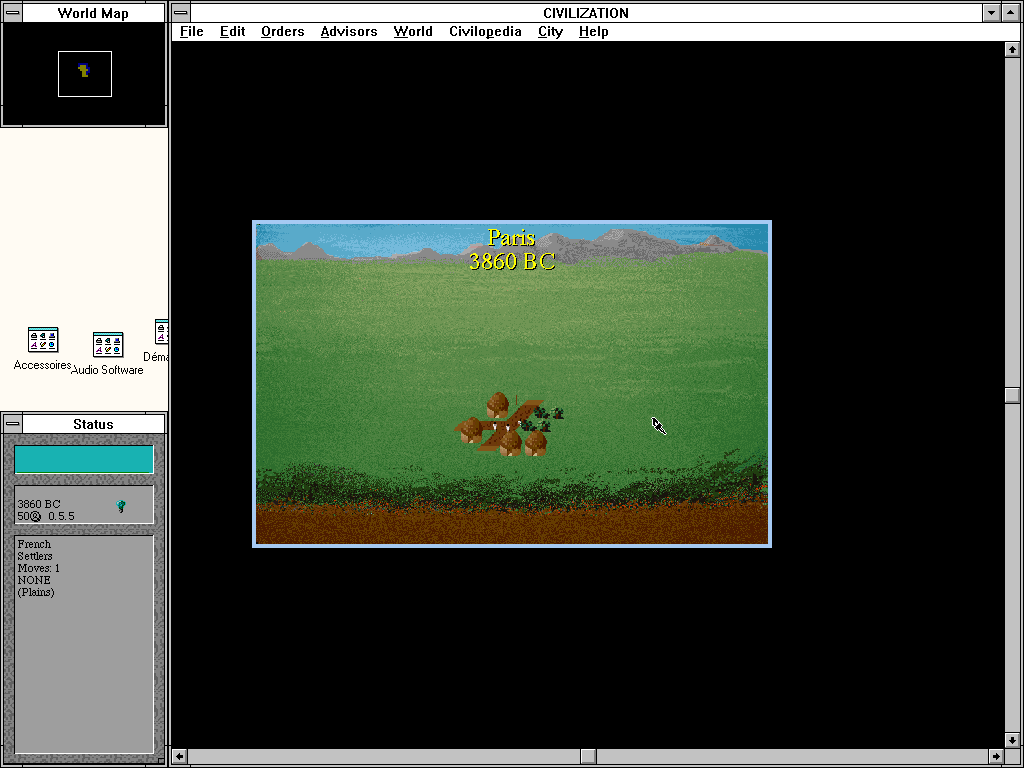Click the '50' gold and tax rates line
Viewport: 1024px width, 768px height.
pyautogui.click(x=46, y=516)
